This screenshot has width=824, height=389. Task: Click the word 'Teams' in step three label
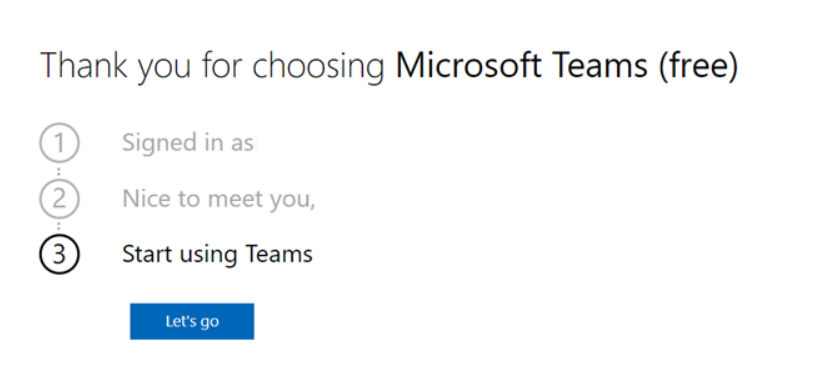[x=279, y=254]
